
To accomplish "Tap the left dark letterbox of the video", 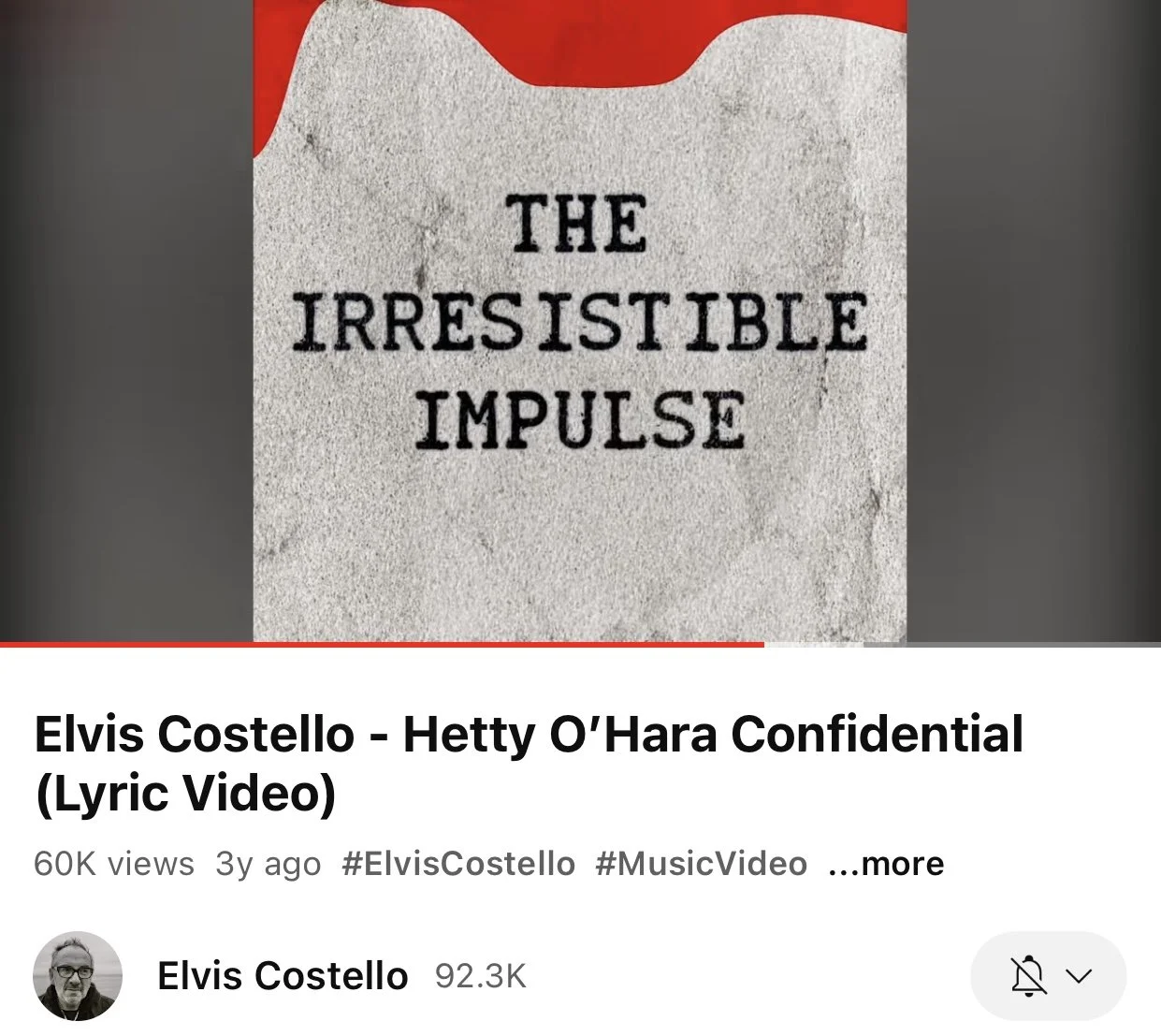I will (126, 320).
